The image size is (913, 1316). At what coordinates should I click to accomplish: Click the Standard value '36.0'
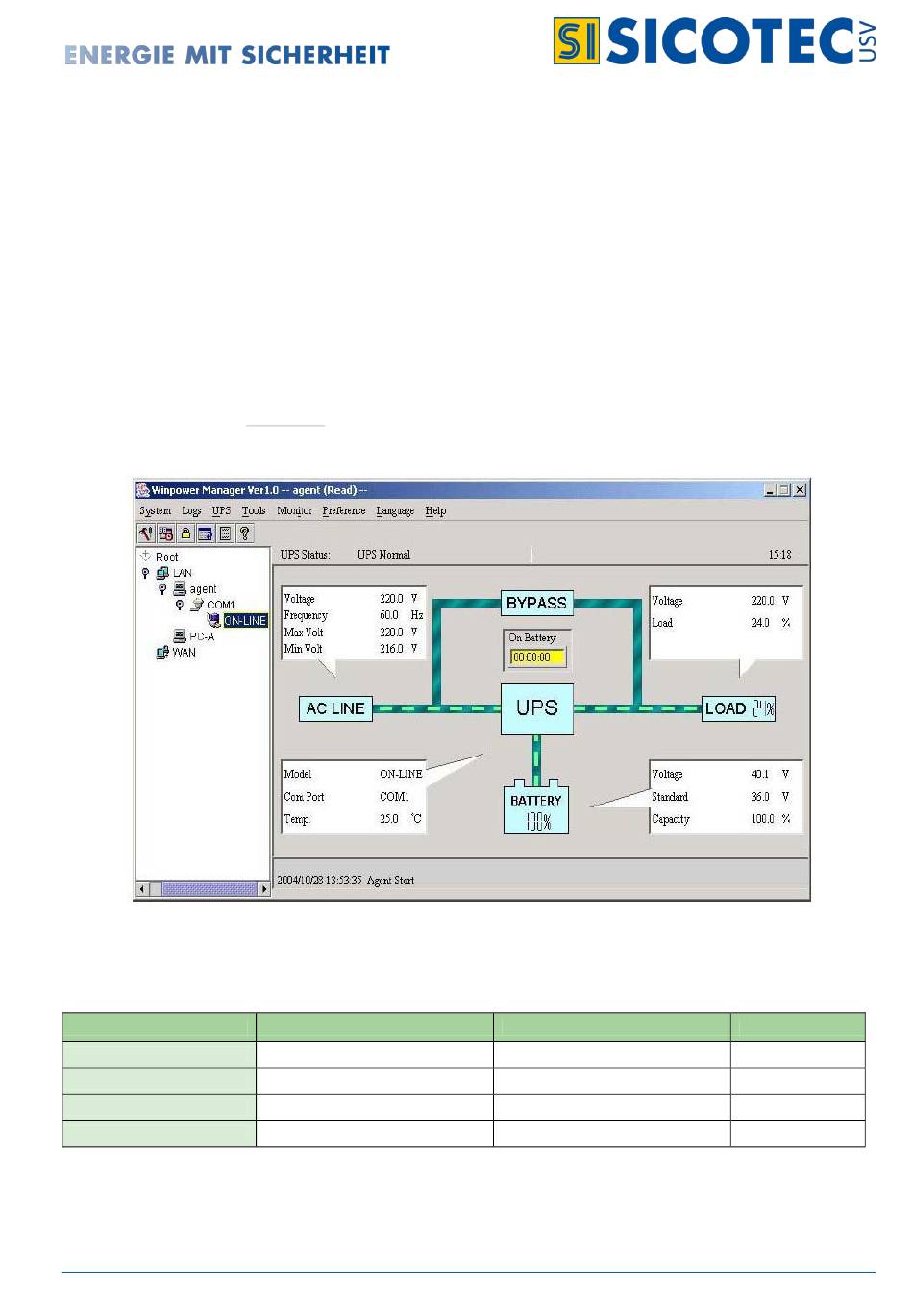(760, 797)
